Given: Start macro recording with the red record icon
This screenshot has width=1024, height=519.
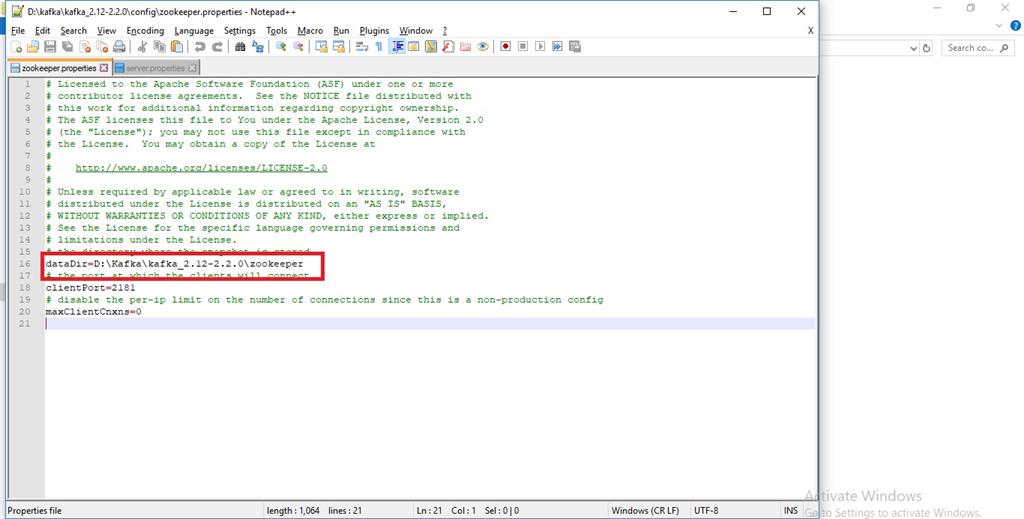Looking at the screenshot, I should (506, 47).
